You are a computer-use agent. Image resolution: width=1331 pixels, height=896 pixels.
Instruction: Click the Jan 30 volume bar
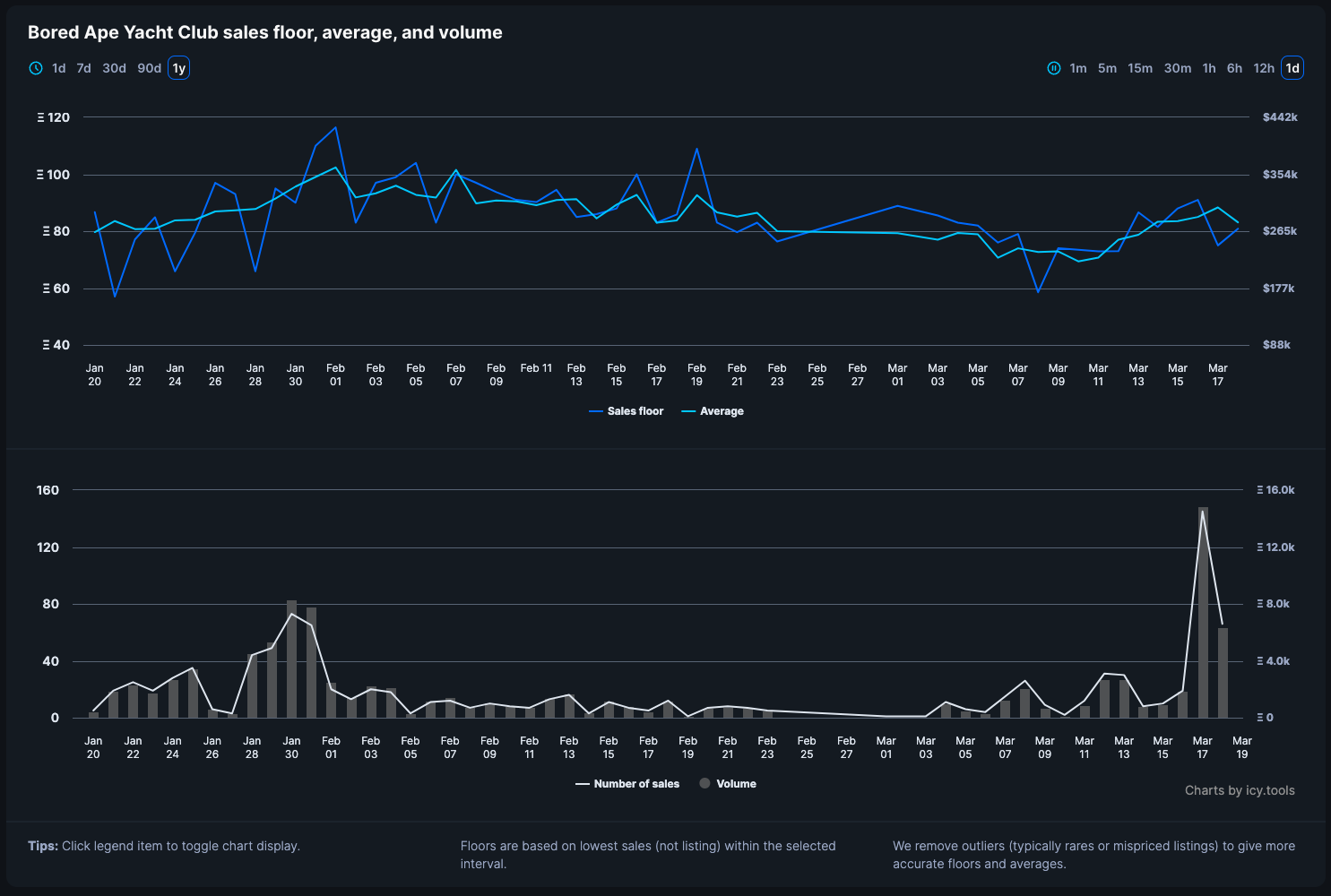[291, 659]
